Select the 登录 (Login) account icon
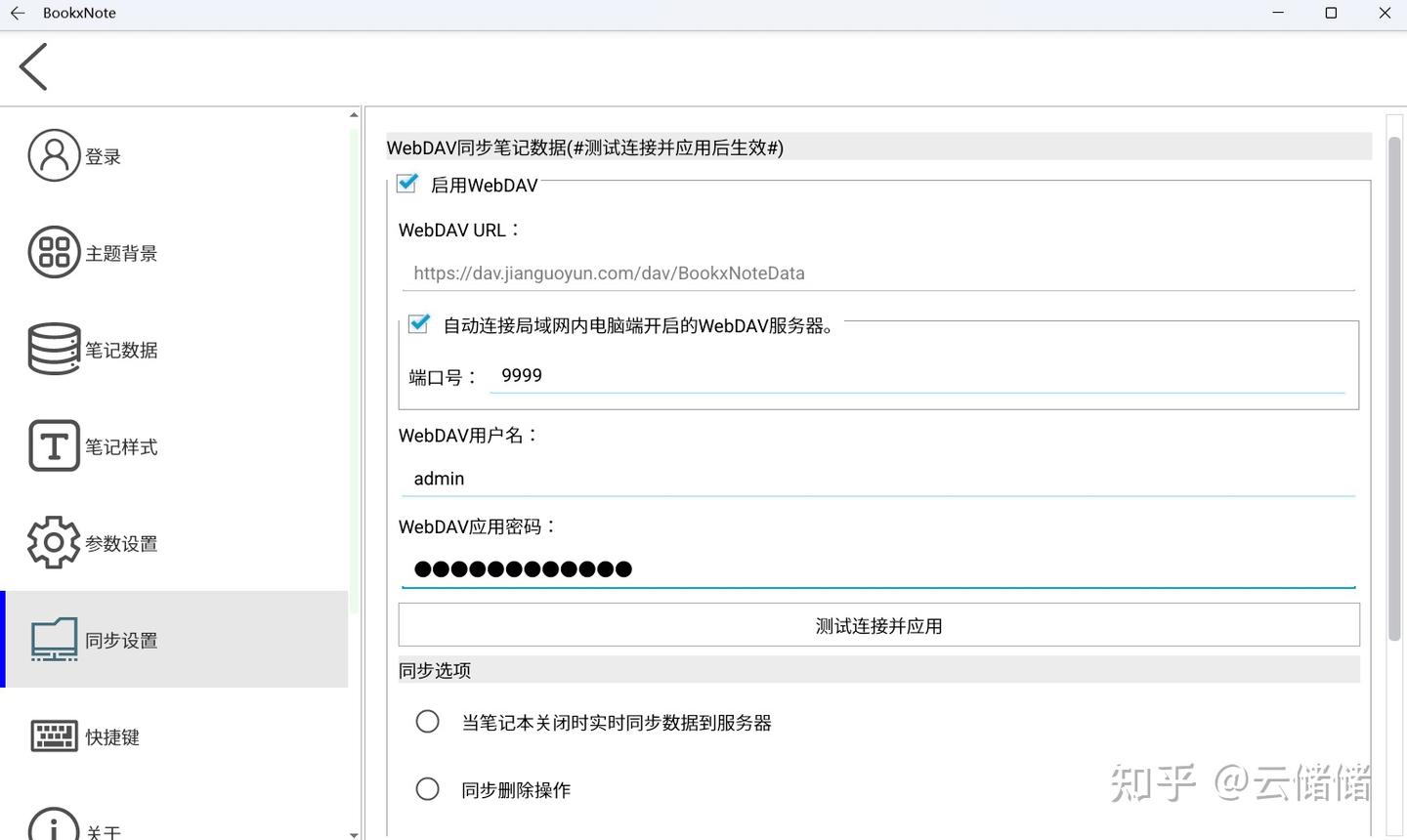Image resolution: width=1407 pixels, height=840 pixels. [x=54, y=154]
